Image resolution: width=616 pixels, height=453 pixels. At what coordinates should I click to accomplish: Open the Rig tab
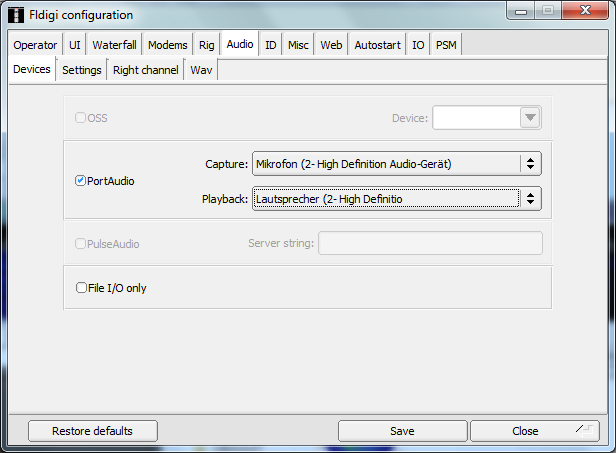click(x=207, y=45)
